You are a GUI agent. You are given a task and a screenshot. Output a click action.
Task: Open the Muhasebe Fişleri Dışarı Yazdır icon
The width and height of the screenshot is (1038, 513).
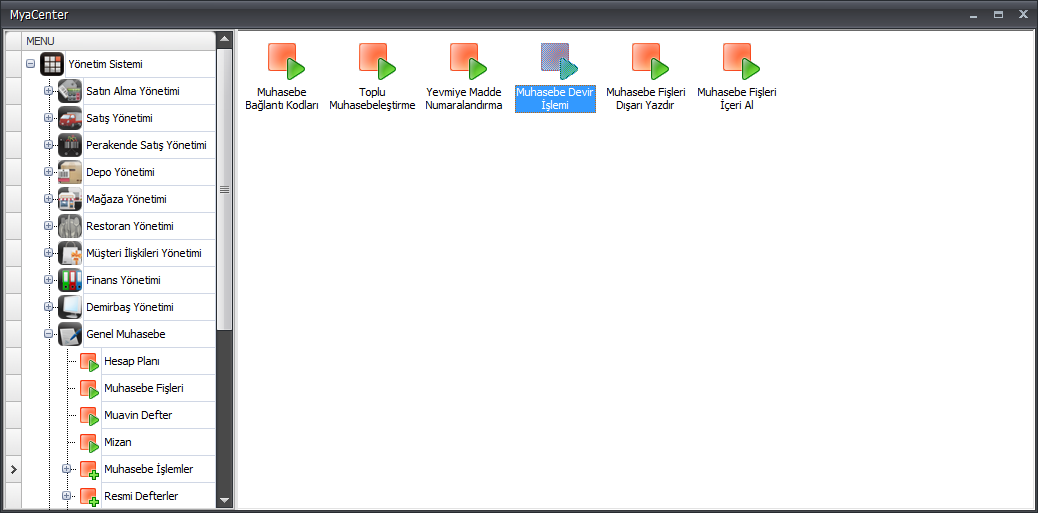[650, 62]
